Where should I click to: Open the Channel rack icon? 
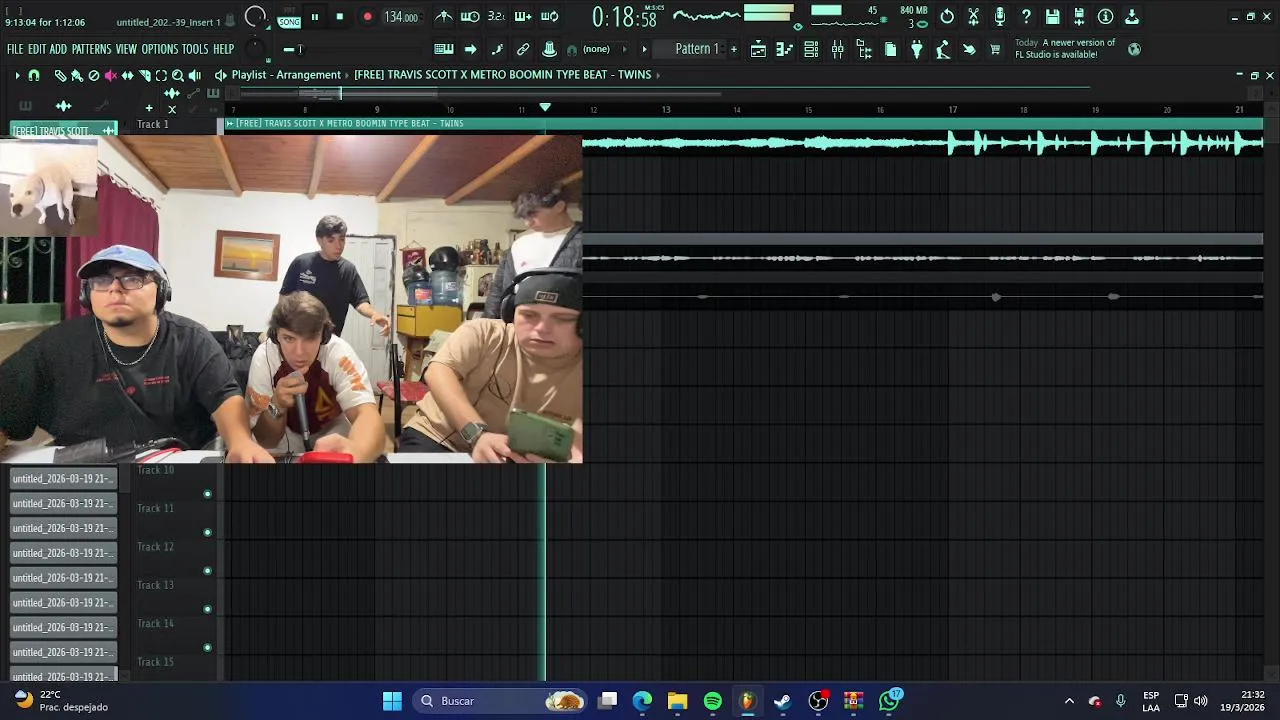811,49
